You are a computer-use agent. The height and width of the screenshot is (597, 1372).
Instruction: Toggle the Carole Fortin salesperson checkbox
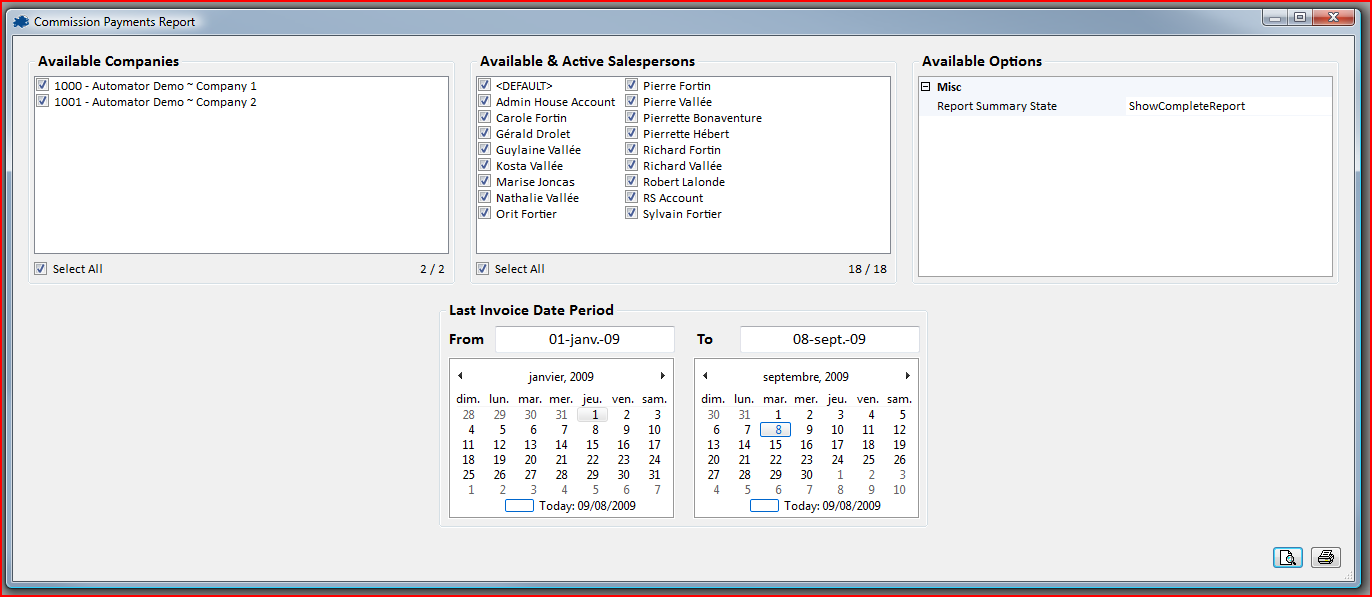coord(484,118)
